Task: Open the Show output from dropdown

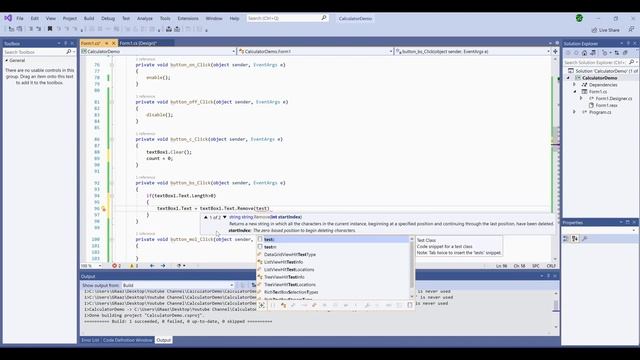Action: pyautogui.click(x=178, y=285)
